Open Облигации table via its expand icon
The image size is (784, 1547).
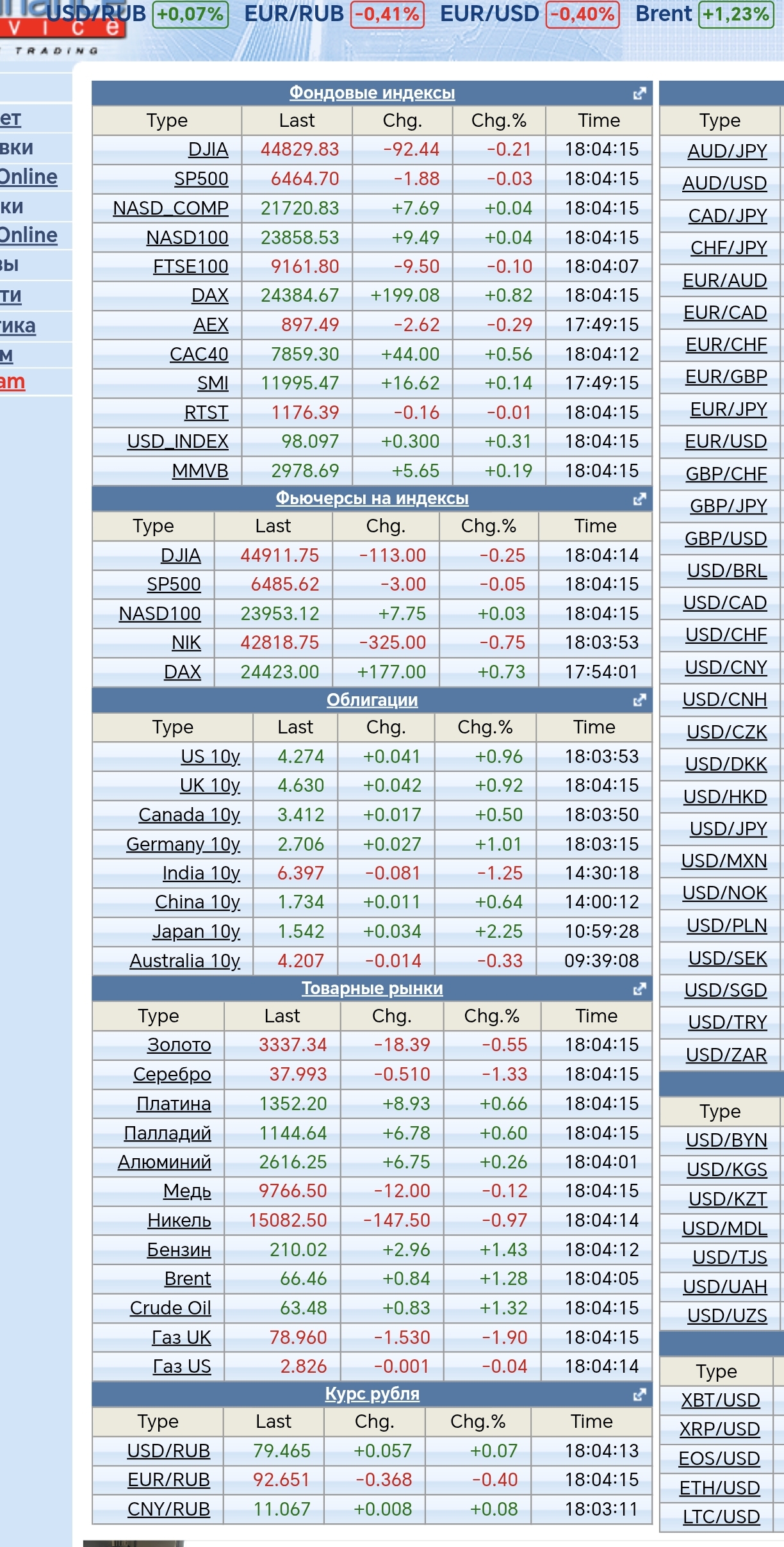[x=639, y=700]
